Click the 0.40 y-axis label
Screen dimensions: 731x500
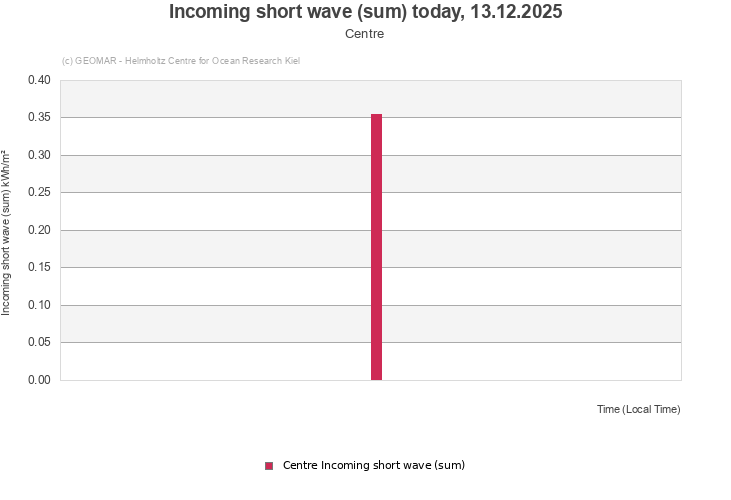pos(39,80)
